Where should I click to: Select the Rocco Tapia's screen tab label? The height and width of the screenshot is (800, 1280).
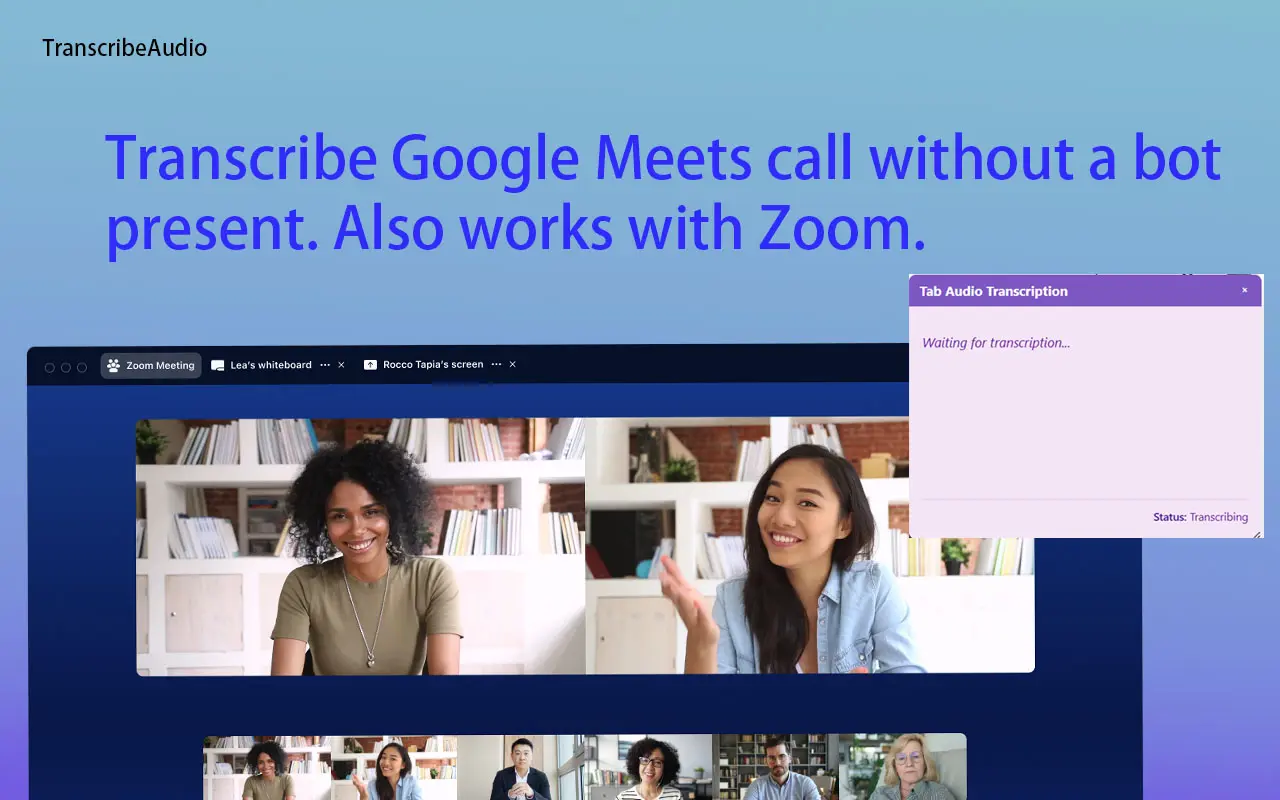tap(433, 365)
